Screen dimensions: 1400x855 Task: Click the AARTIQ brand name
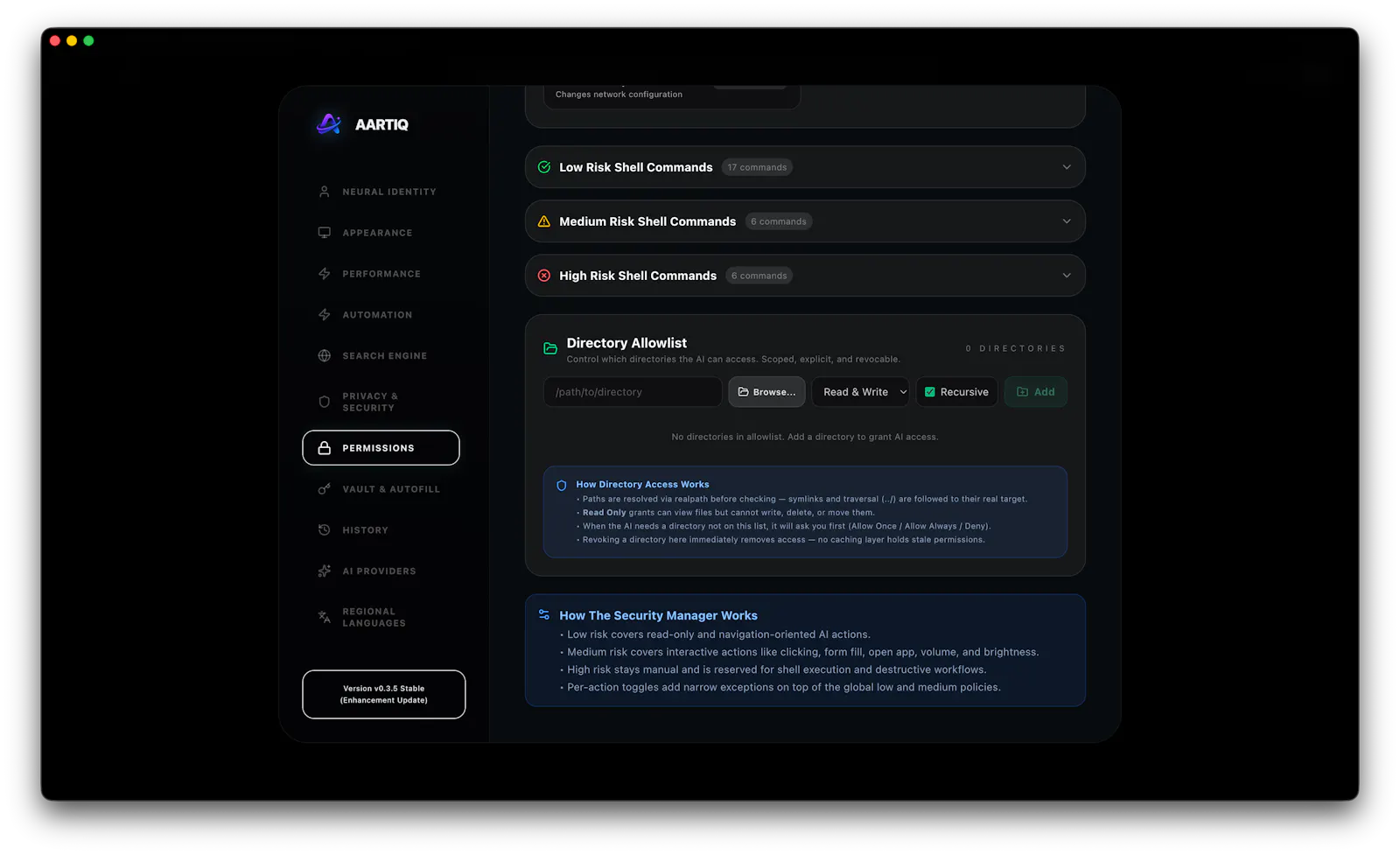(x=381, y=124)
